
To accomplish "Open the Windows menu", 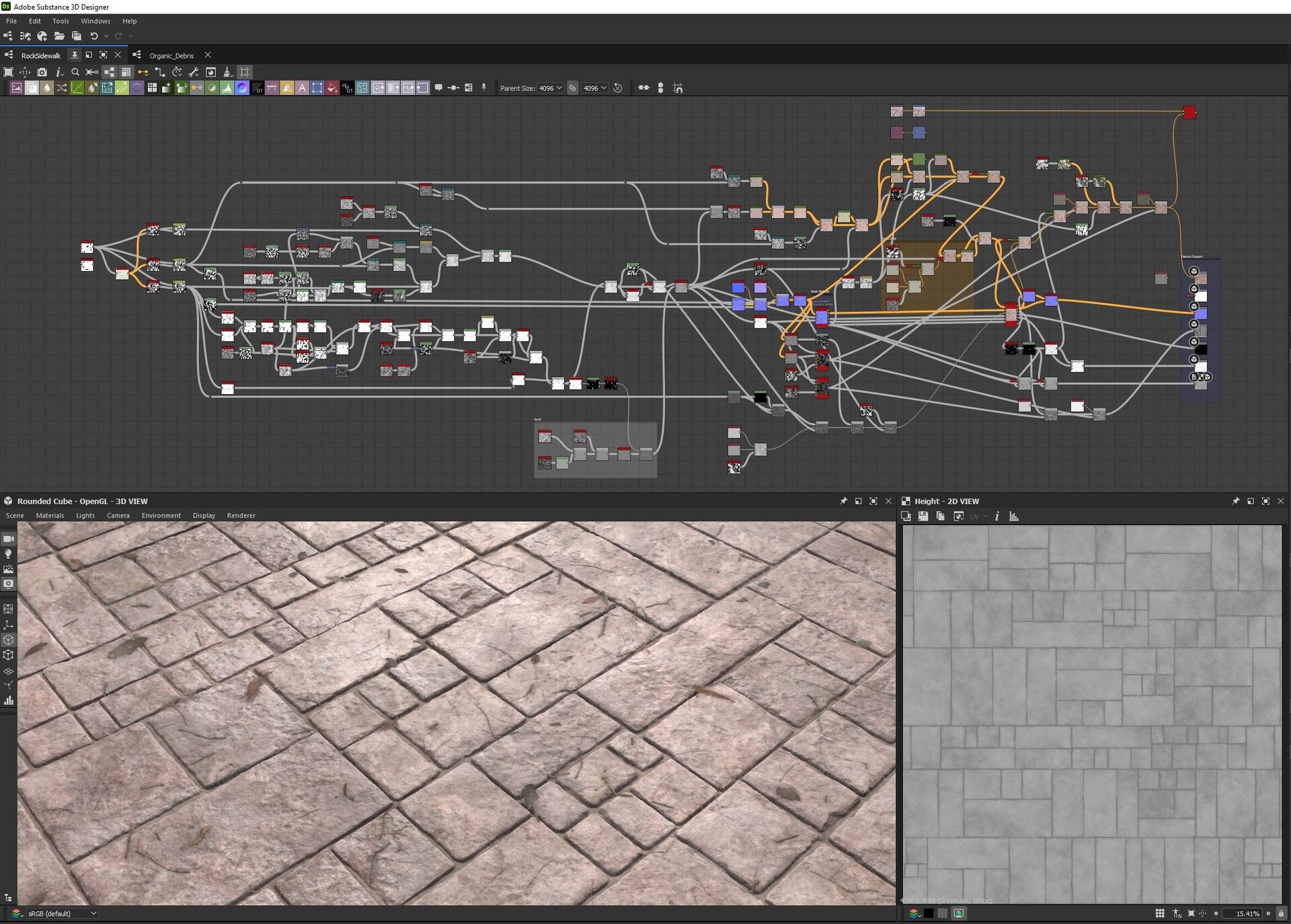I will 95,21.
